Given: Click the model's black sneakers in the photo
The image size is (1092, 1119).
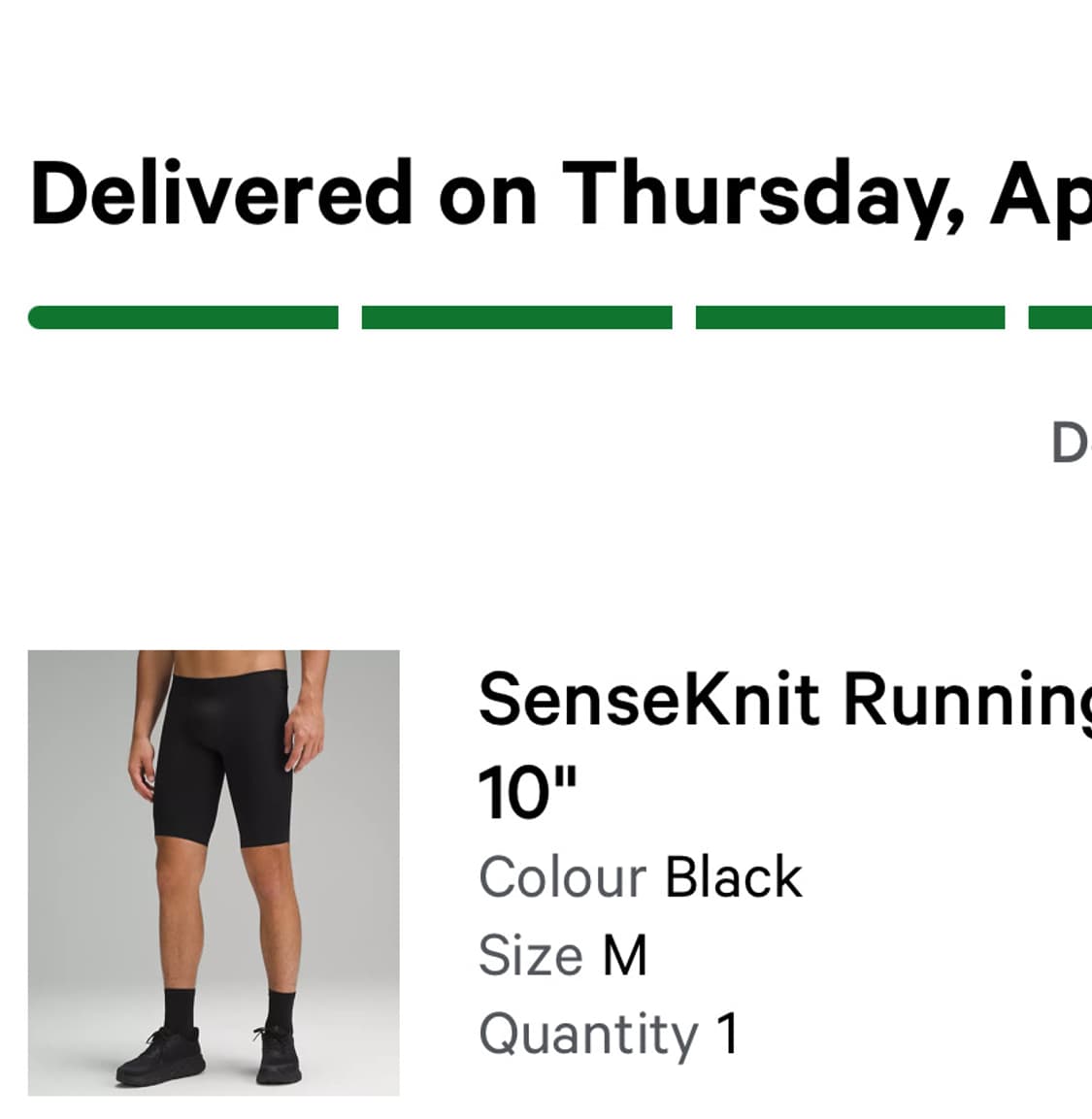Looking at the screenshot, I should click(x=209, y=1056).
